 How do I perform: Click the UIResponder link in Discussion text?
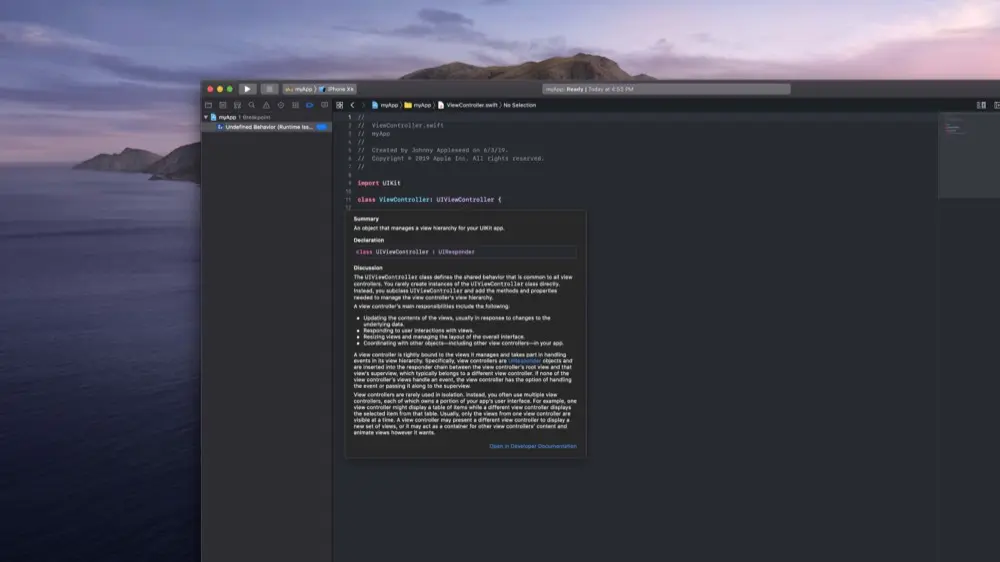tap(524, 361)
